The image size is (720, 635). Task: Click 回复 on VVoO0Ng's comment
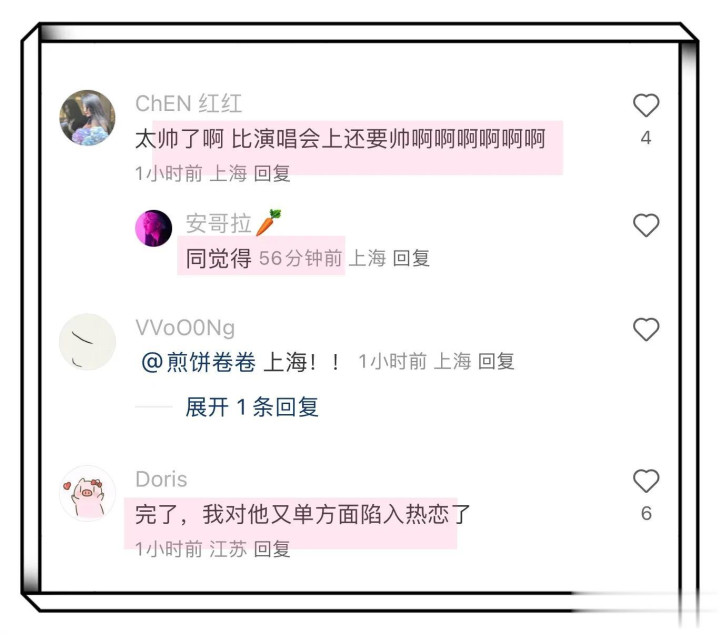coord(496,361)
